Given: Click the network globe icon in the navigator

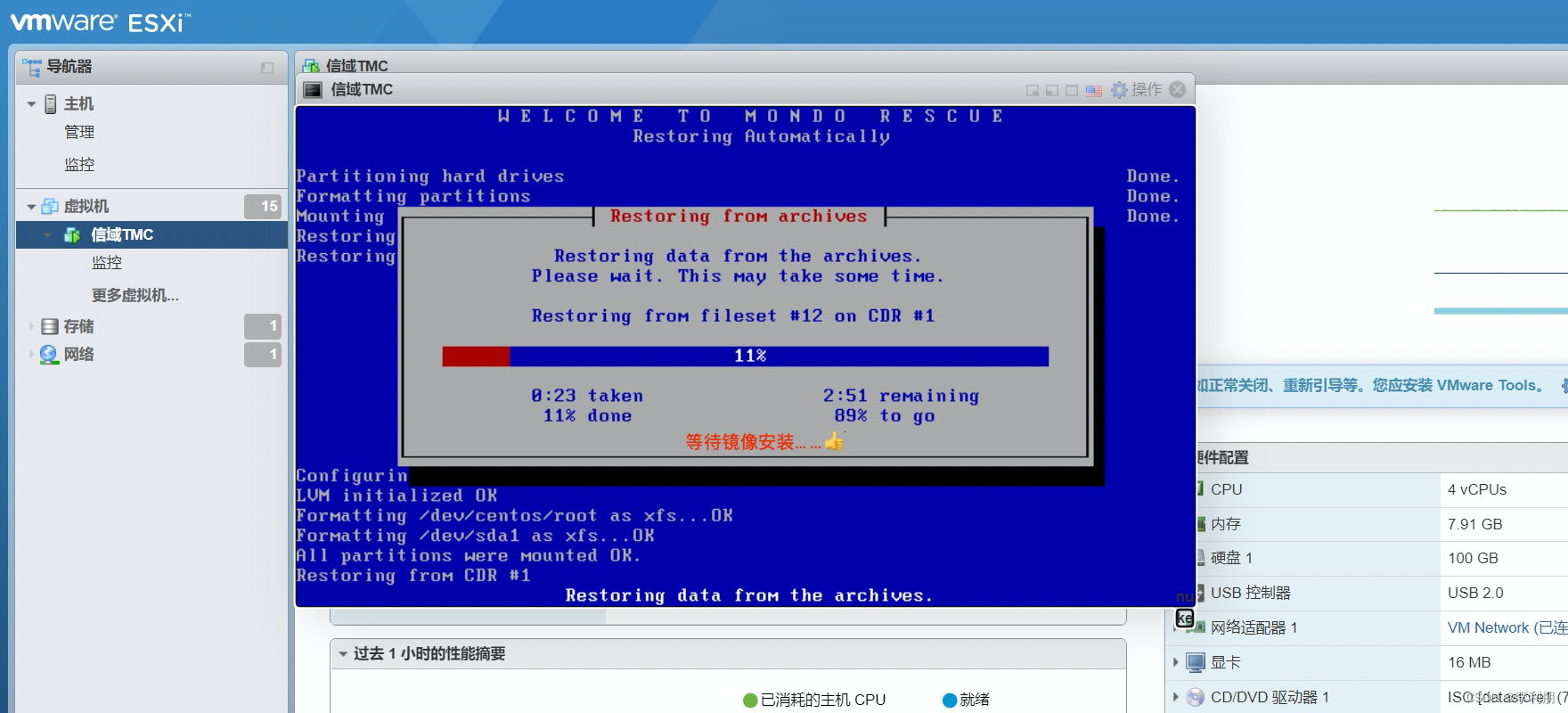Looking at the screenshot, I should click(49, 354).
